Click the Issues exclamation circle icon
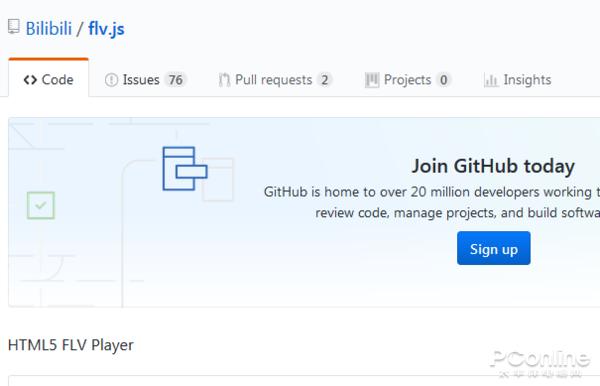Image resolution: width=600 pixels, height=386 pixels. pos(111,80)
